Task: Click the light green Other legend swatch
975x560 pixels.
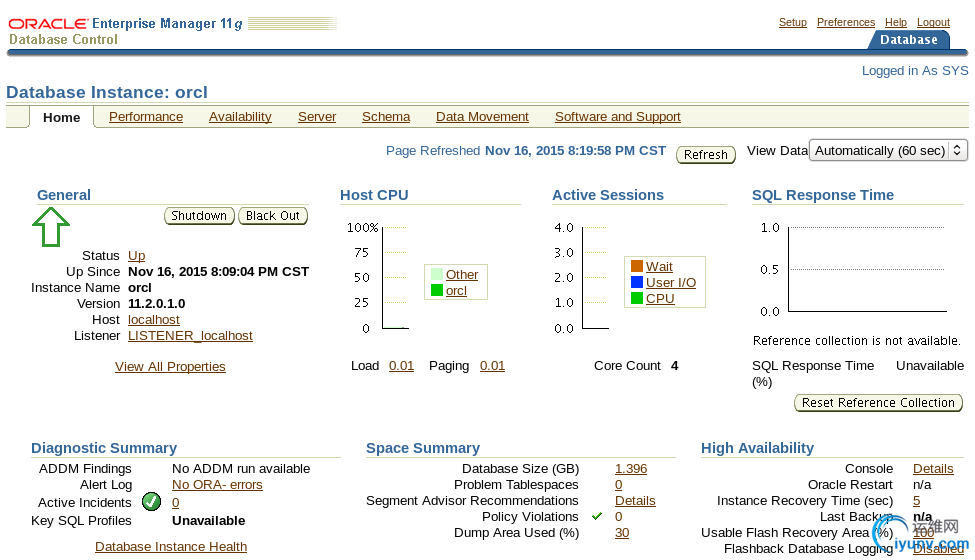Action: [437, 274]
